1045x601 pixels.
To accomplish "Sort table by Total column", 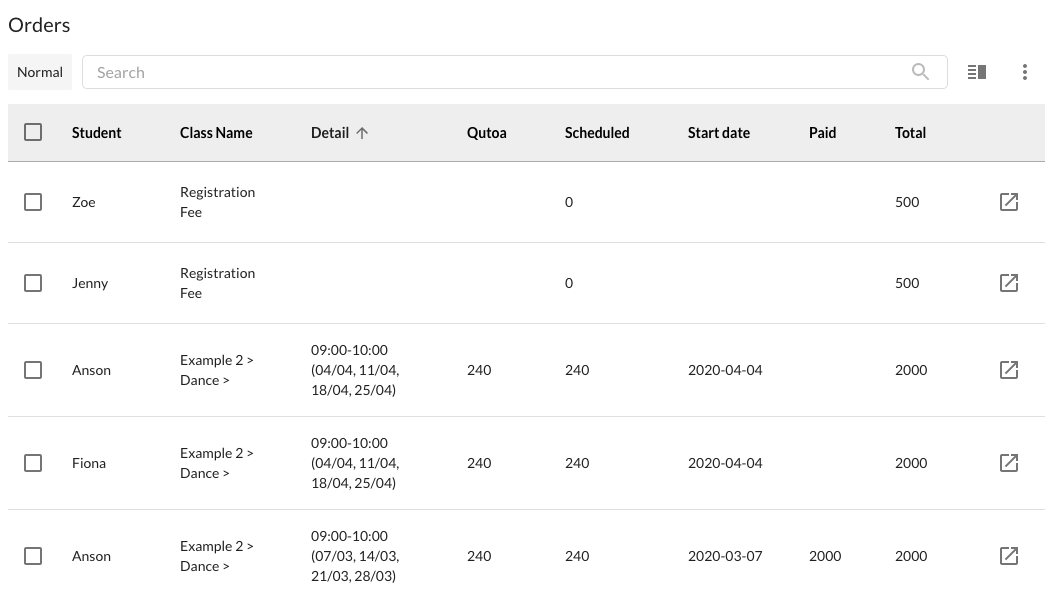I will [910, 133].
